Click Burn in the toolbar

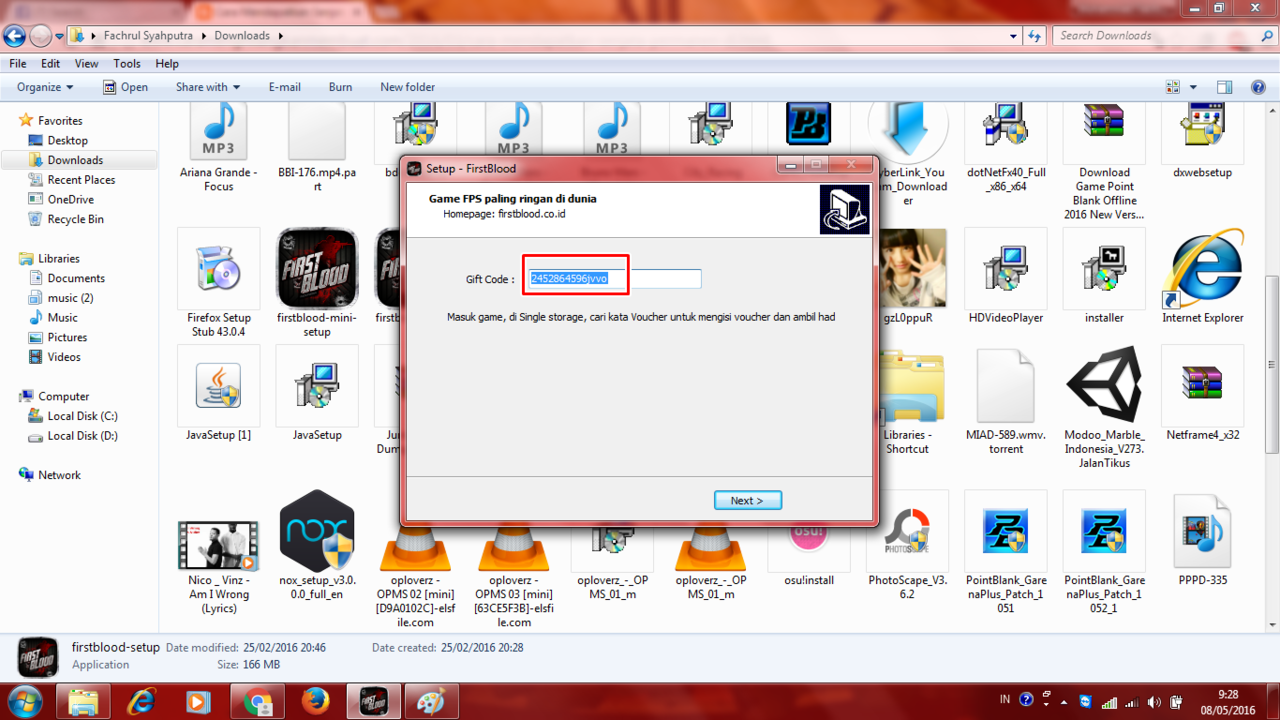click(x=340, y=87)
